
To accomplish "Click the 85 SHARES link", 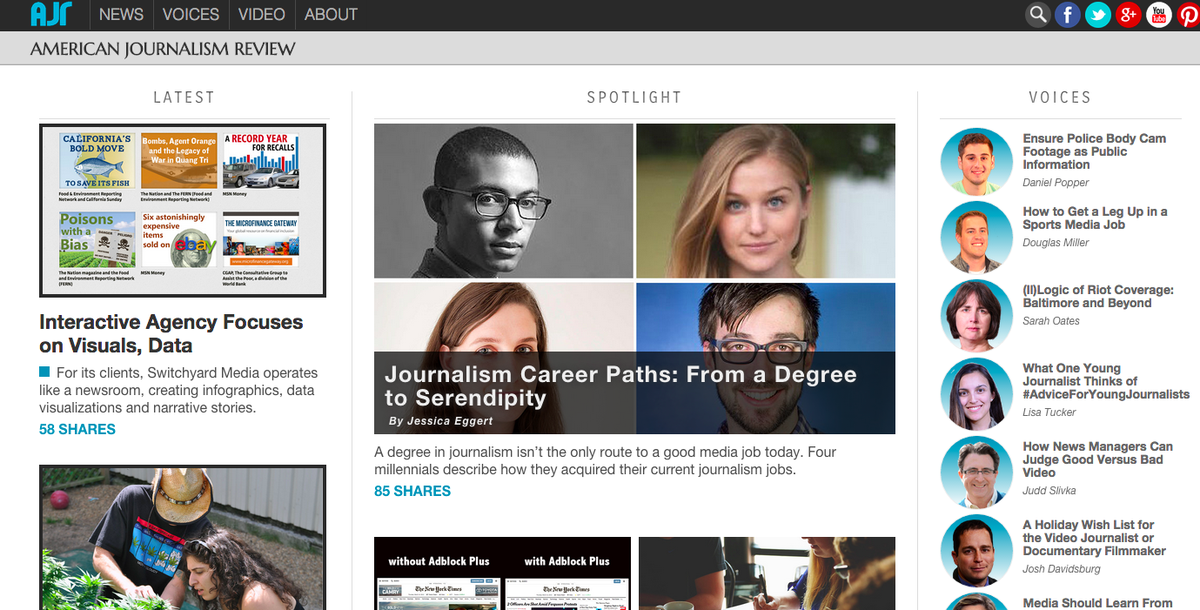I will point(412,491).
